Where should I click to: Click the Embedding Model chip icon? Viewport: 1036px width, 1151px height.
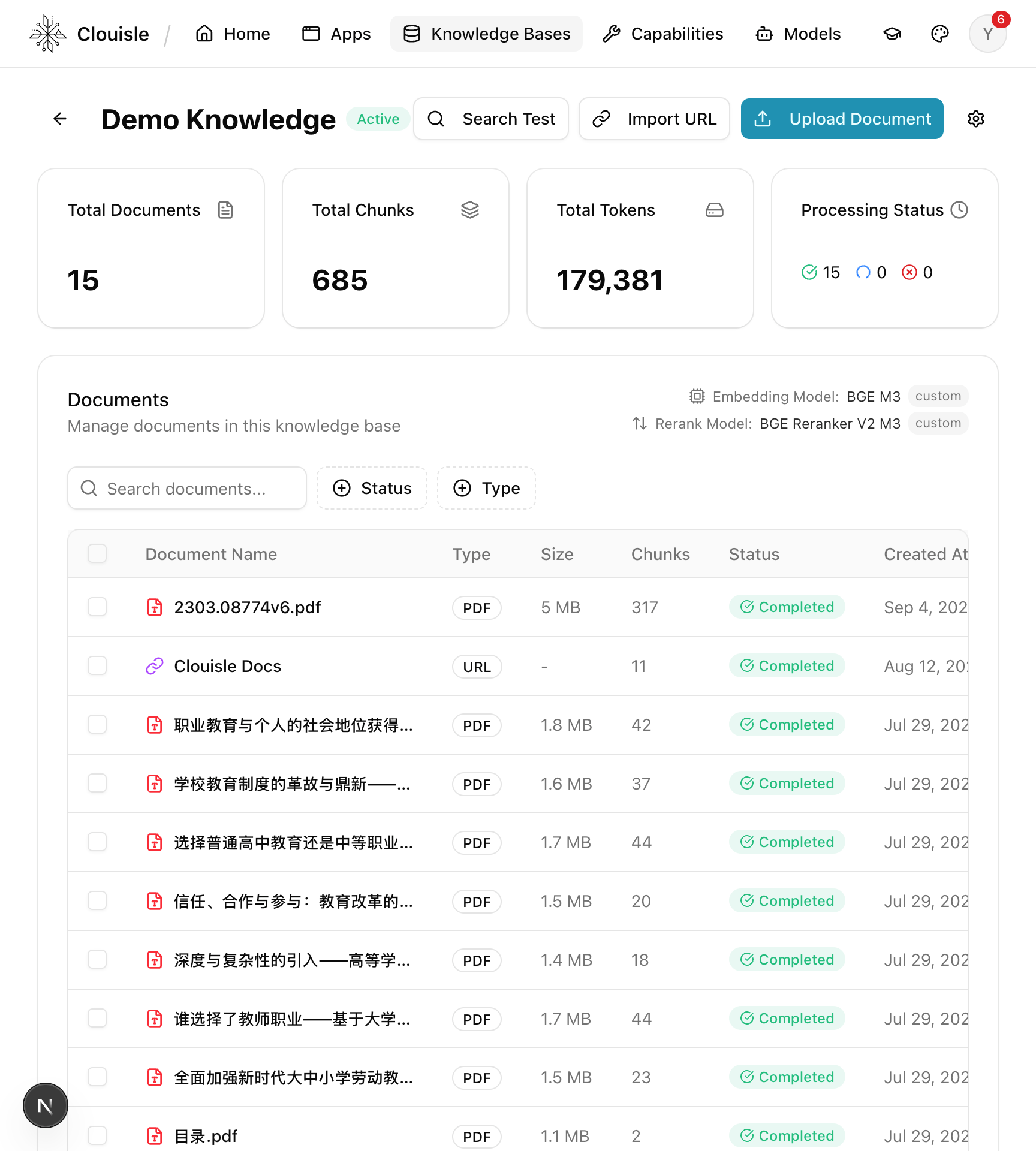point(697,396)
